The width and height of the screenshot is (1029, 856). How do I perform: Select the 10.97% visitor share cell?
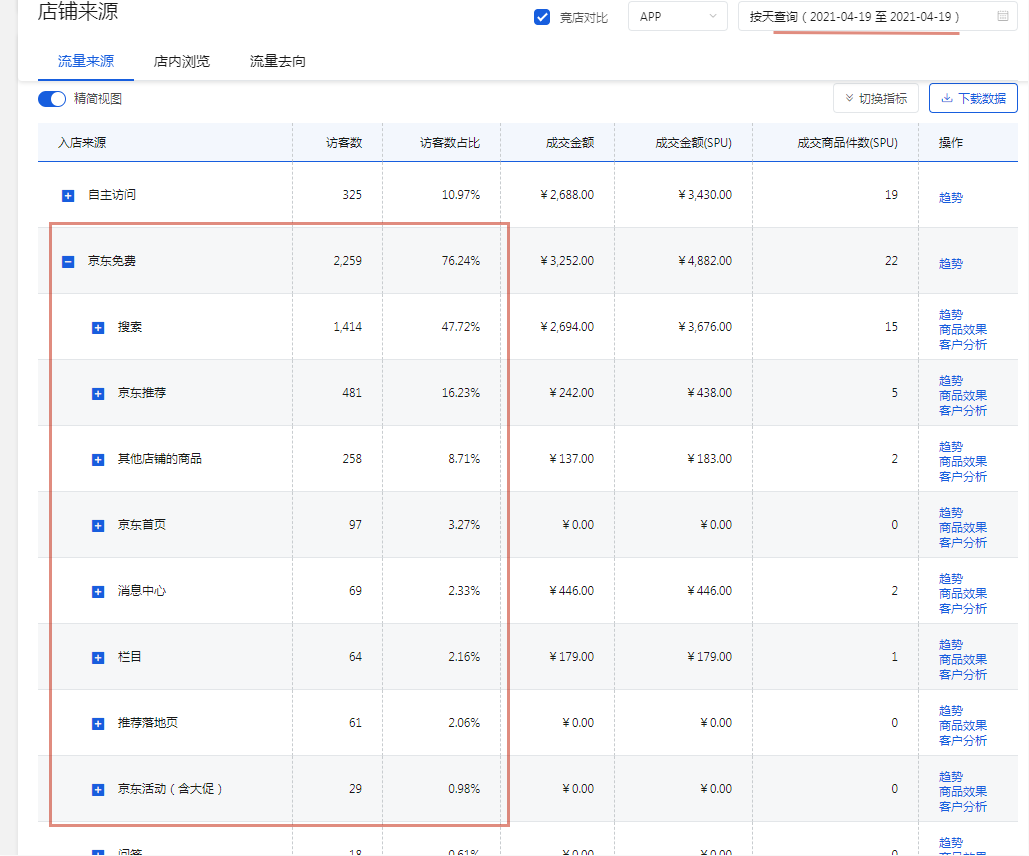click(x=461, y=195)
